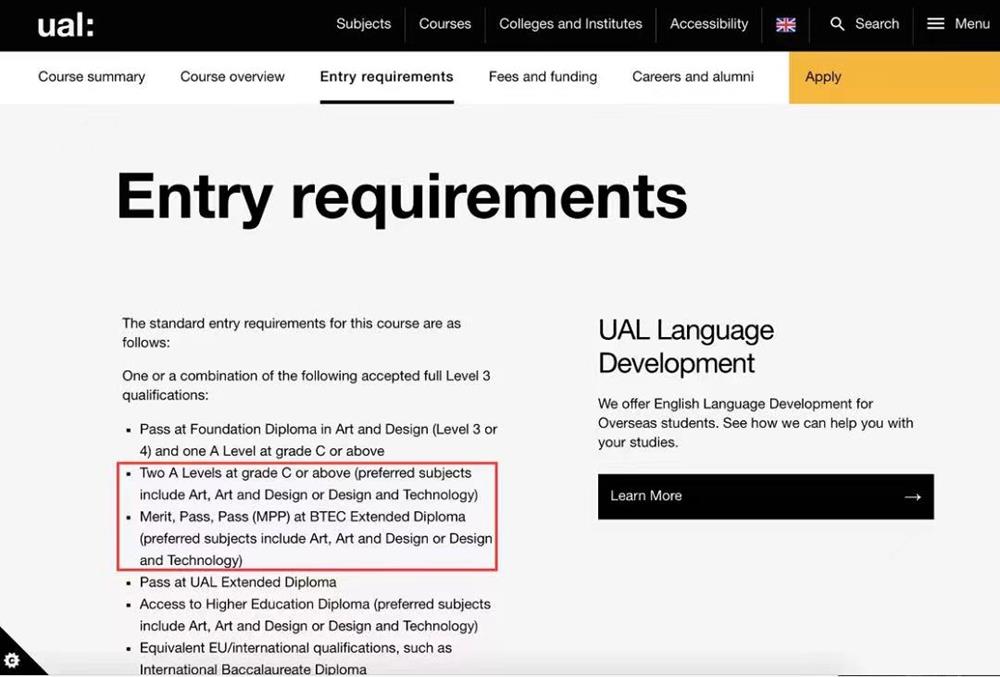Image resolution: width=1000 pixels, height=677 pixels.
Task: Open the hamburger Menu icon
Action: [x=935, y=24]
